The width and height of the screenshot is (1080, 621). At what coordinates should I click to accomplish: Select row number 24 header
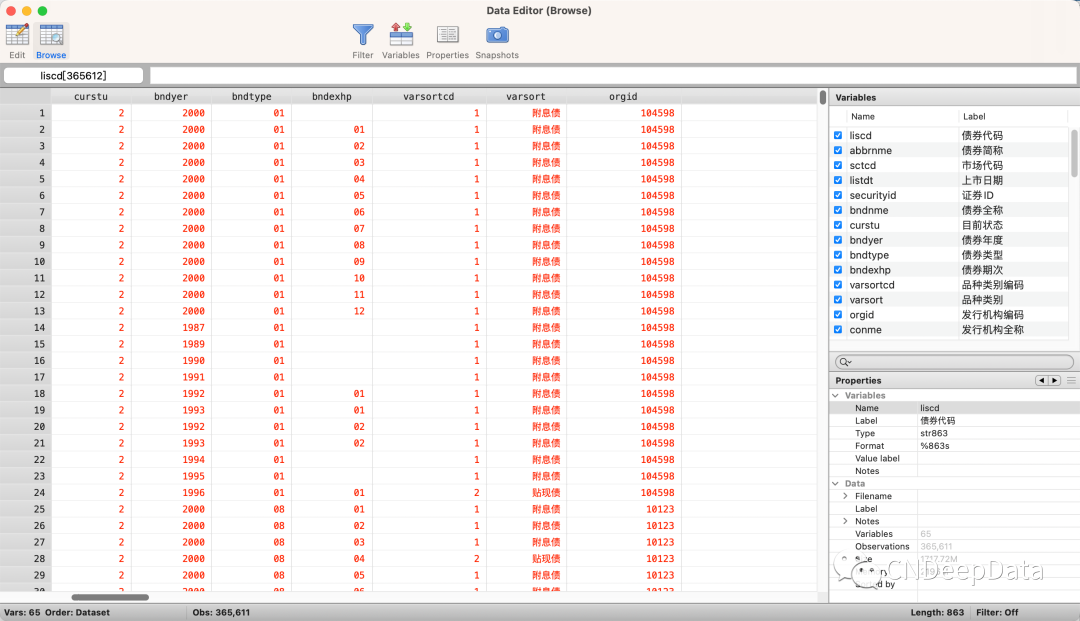26,493
